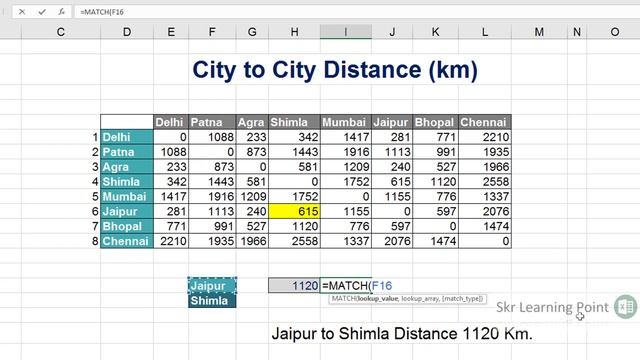Select column L header
The height and width of the screenshot is (360, 640).
tap(484, 32)
